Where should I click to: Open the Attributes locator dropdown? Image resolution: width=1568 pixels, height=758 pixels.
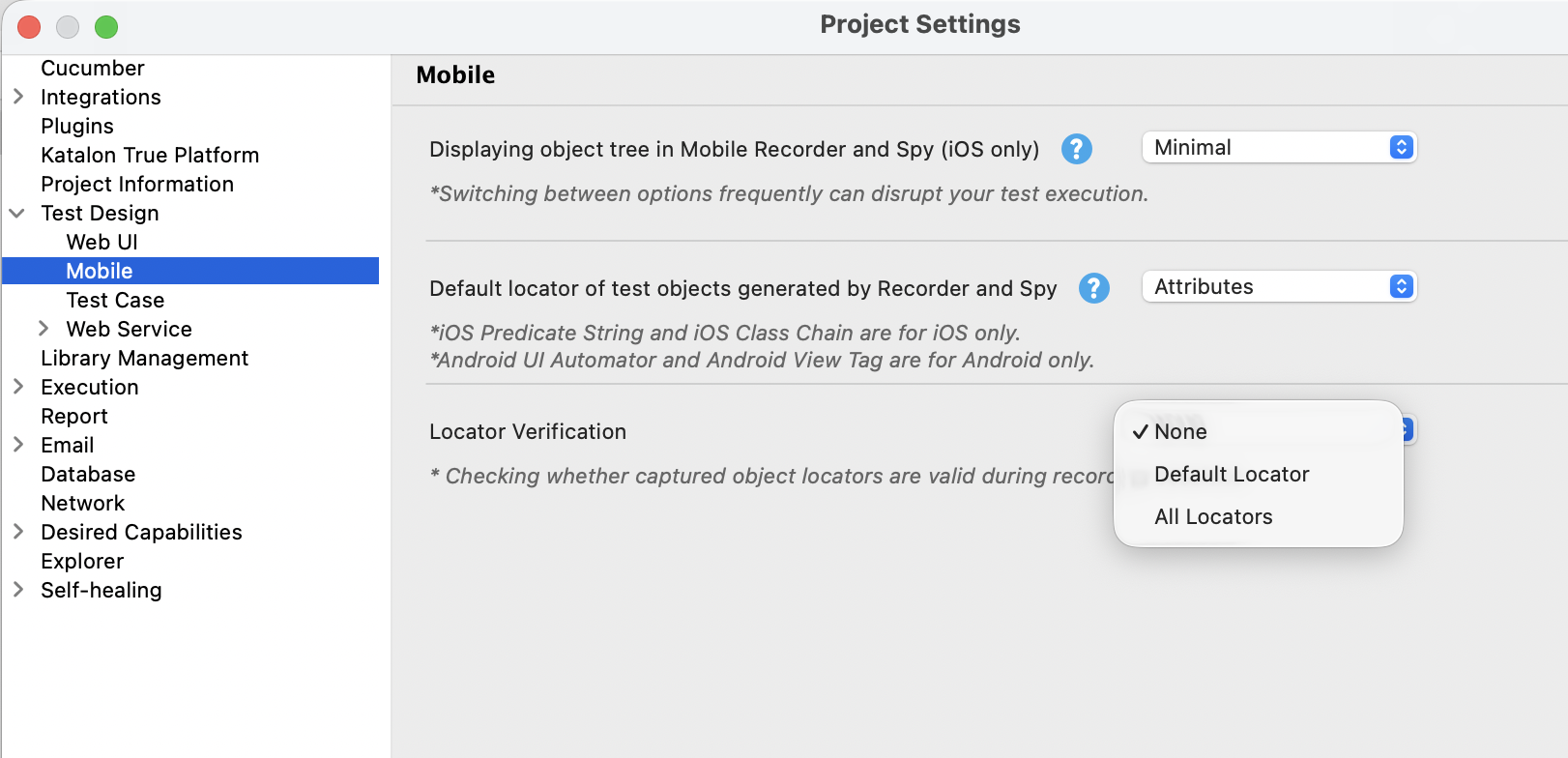(1278, 286)
